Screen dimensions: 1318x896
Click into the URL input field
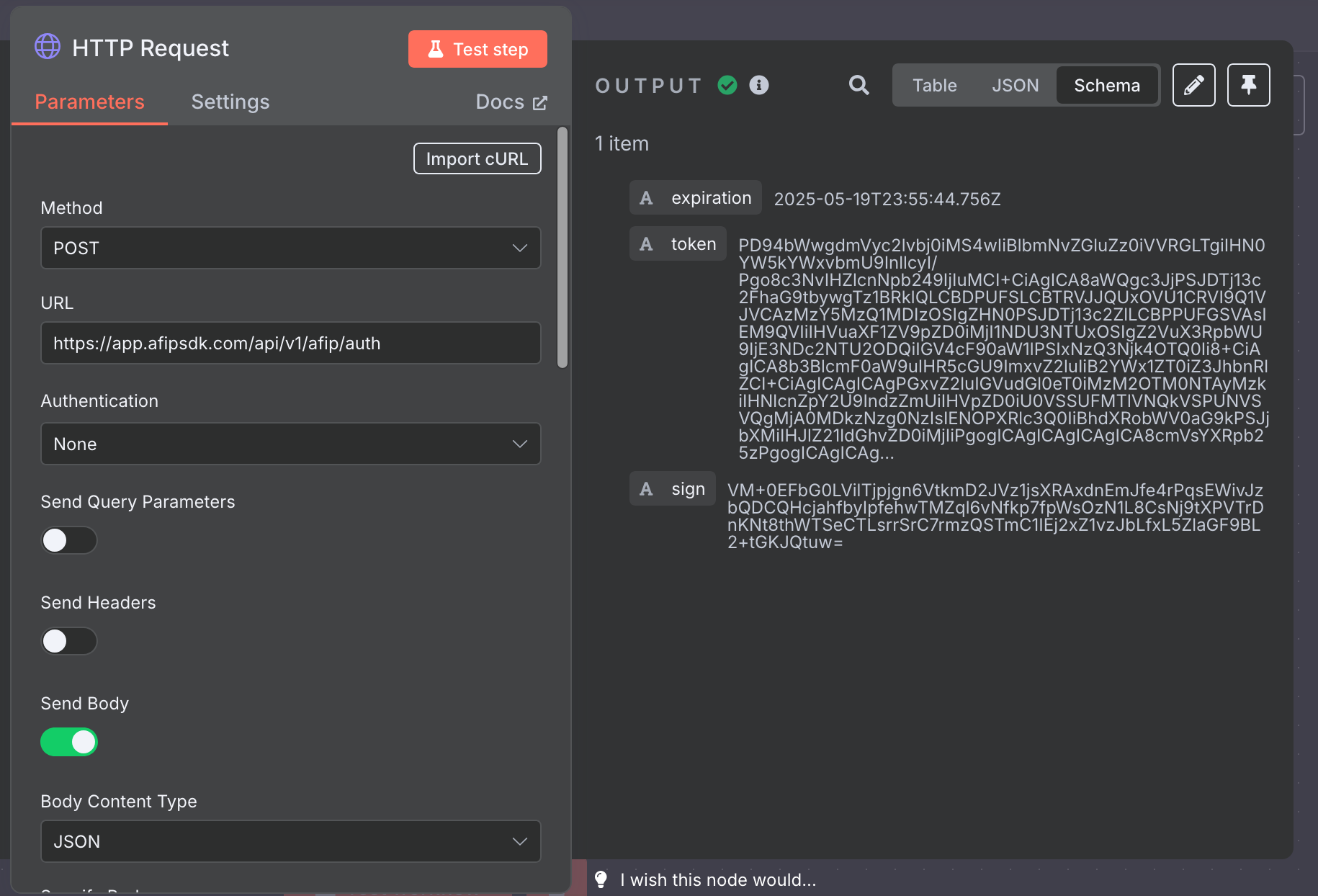pyautogui.click(x=290, y=343)
